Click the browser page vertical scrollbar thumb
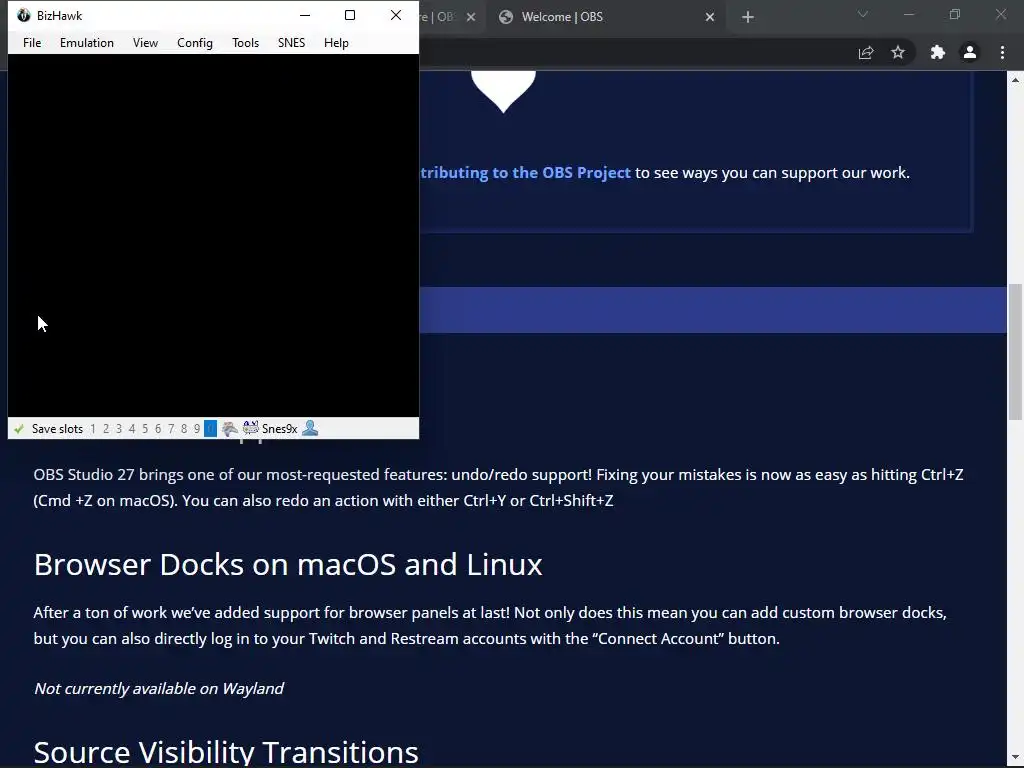This screenshot has width=1024, height=768. 1015,351
